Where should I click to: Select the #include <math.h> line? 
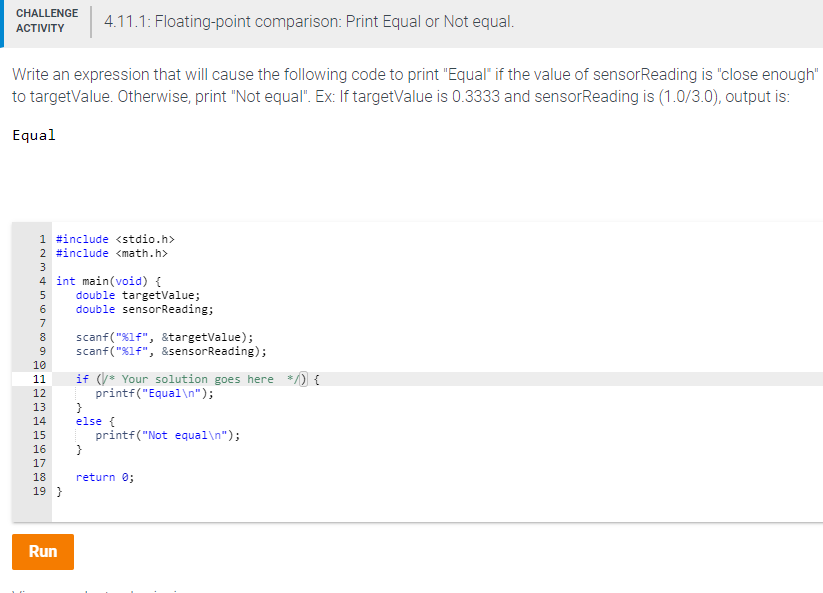tap(112, 252)
